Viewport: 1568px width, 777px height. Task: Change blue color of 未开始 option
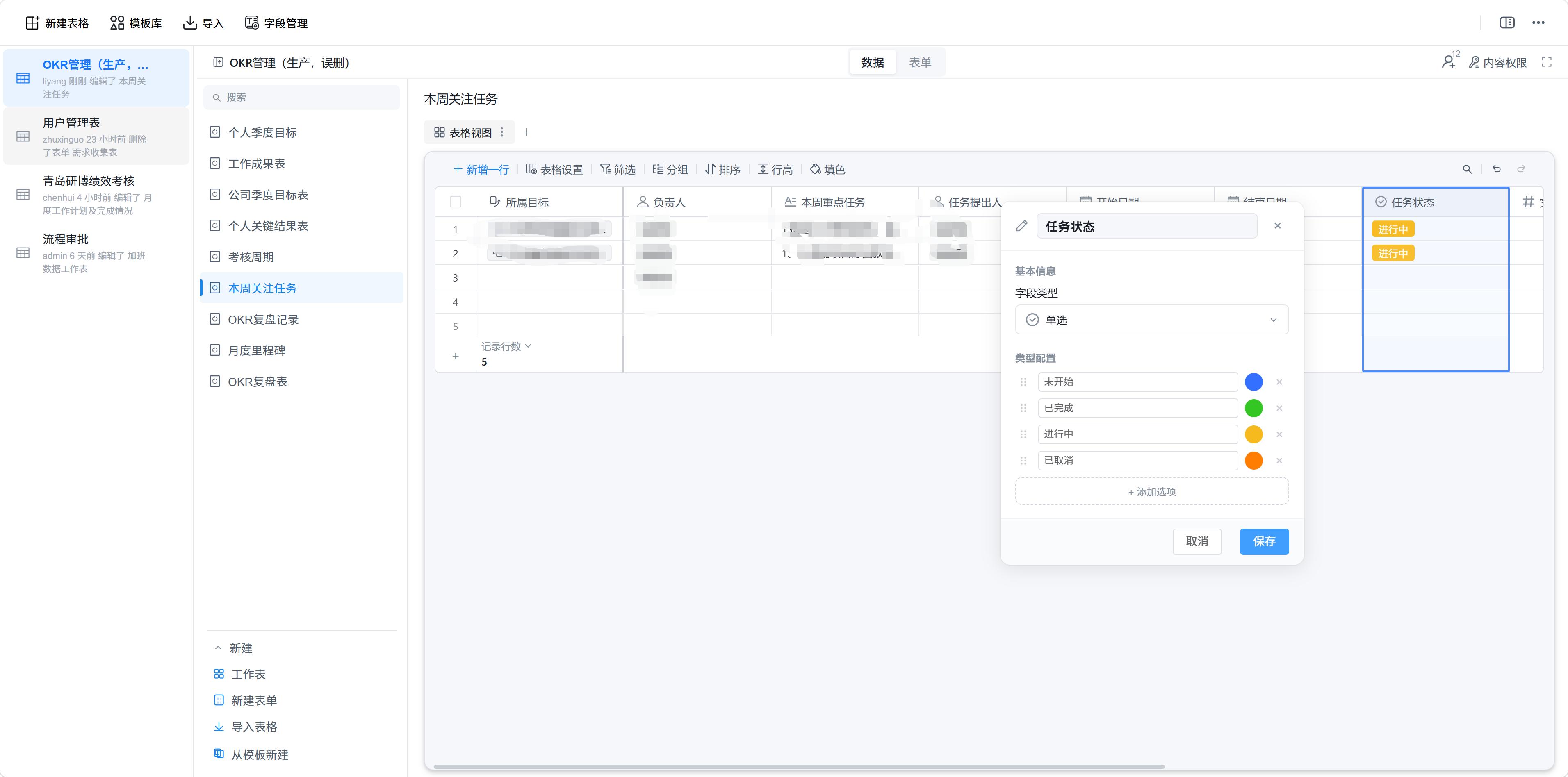click(x=1253, y=382)
